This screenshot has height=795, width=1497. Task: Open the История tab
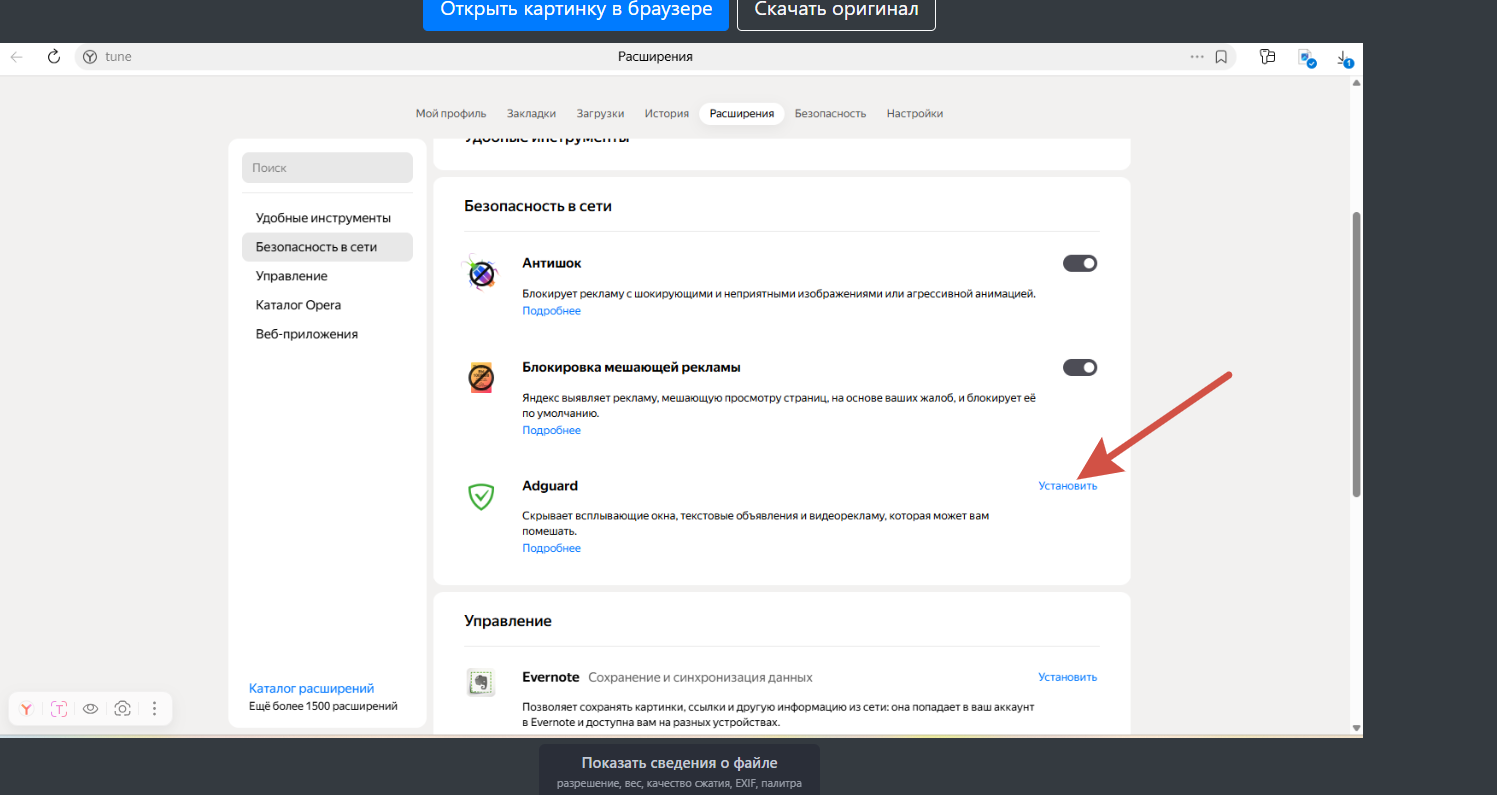point(667,113)
